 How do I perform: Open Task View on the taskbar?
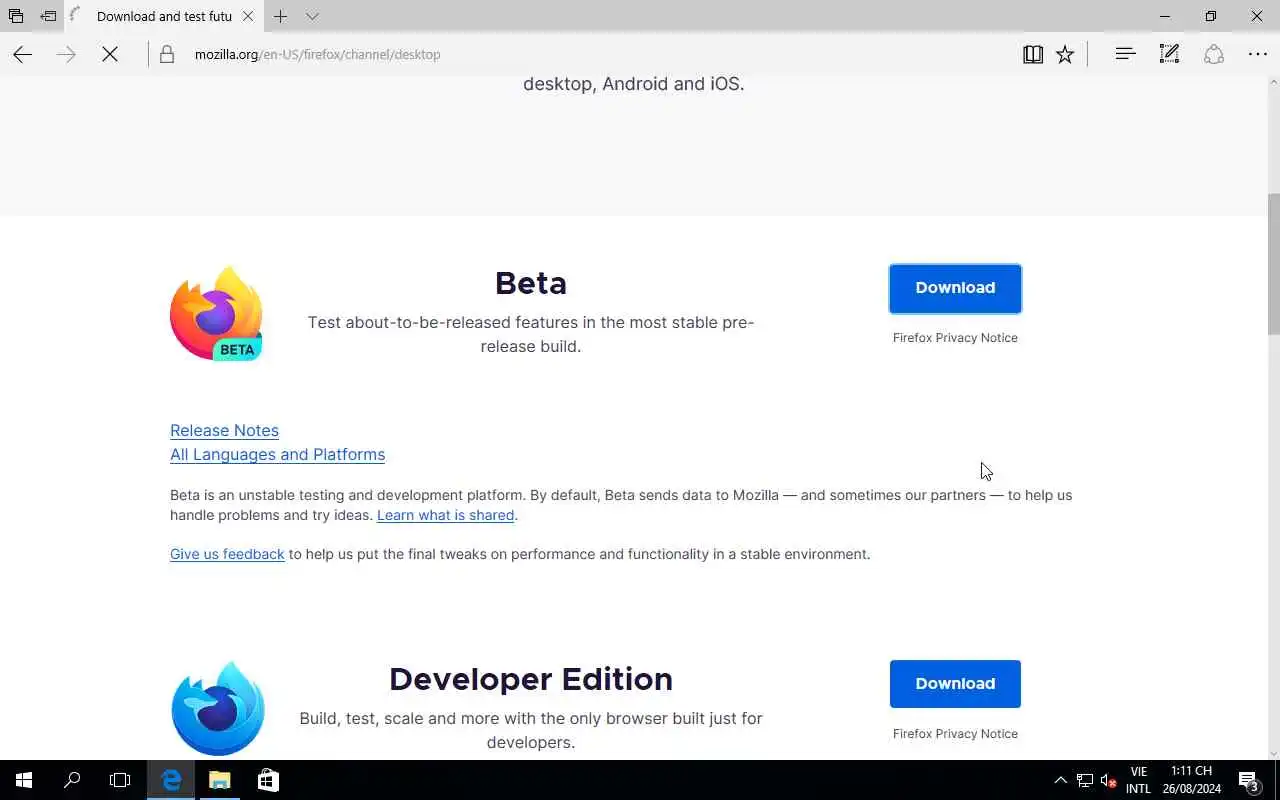[x=120, y=780]
